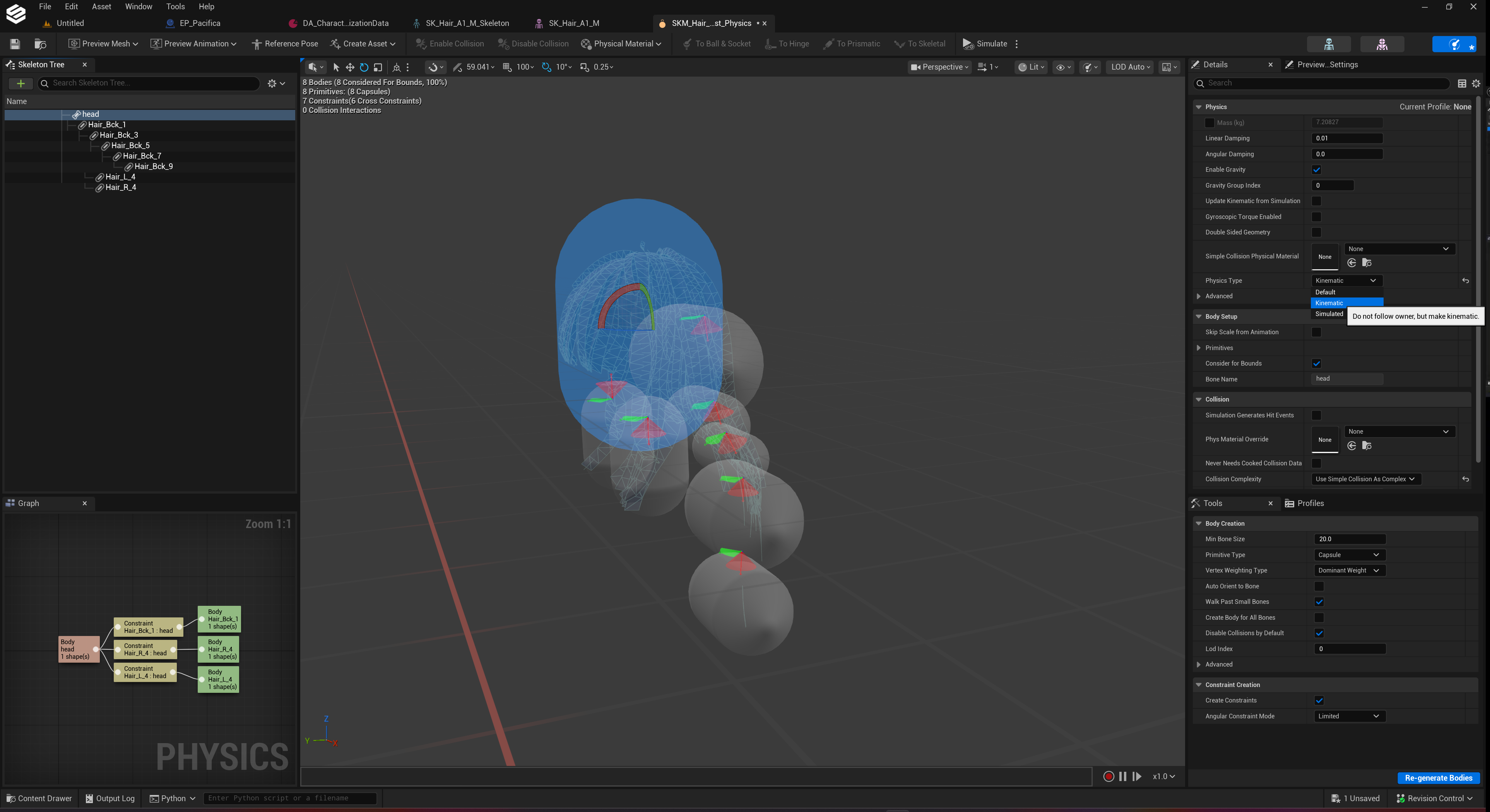
Task: Open the Asset menu
Action: 101,7
